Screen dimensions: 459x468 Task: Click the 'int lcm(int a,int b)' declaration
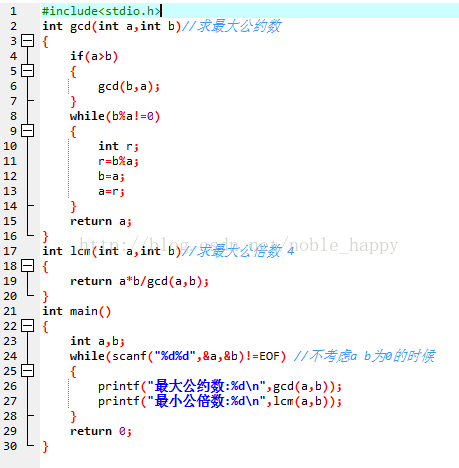(x=112, y=251)
